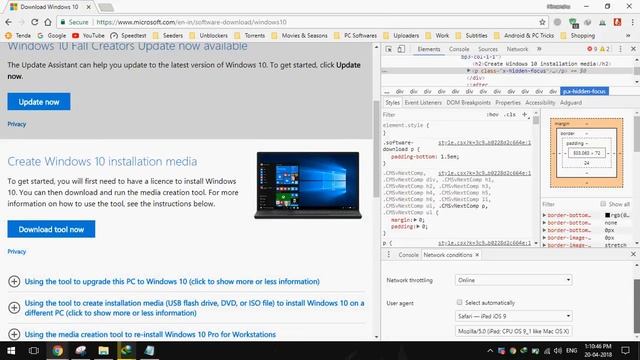Screen dimensions: 640x360
Task: Open the DevTools customize three-dot menu
Action: point(620,49)
